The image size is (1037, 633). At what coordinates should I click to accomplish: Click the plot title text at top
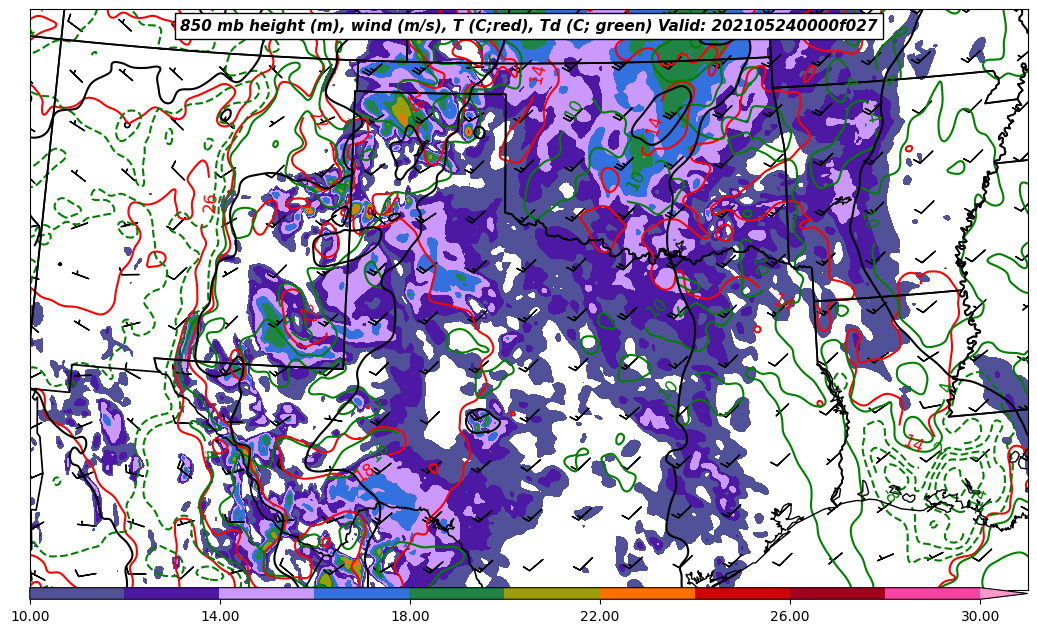point(528,26)
